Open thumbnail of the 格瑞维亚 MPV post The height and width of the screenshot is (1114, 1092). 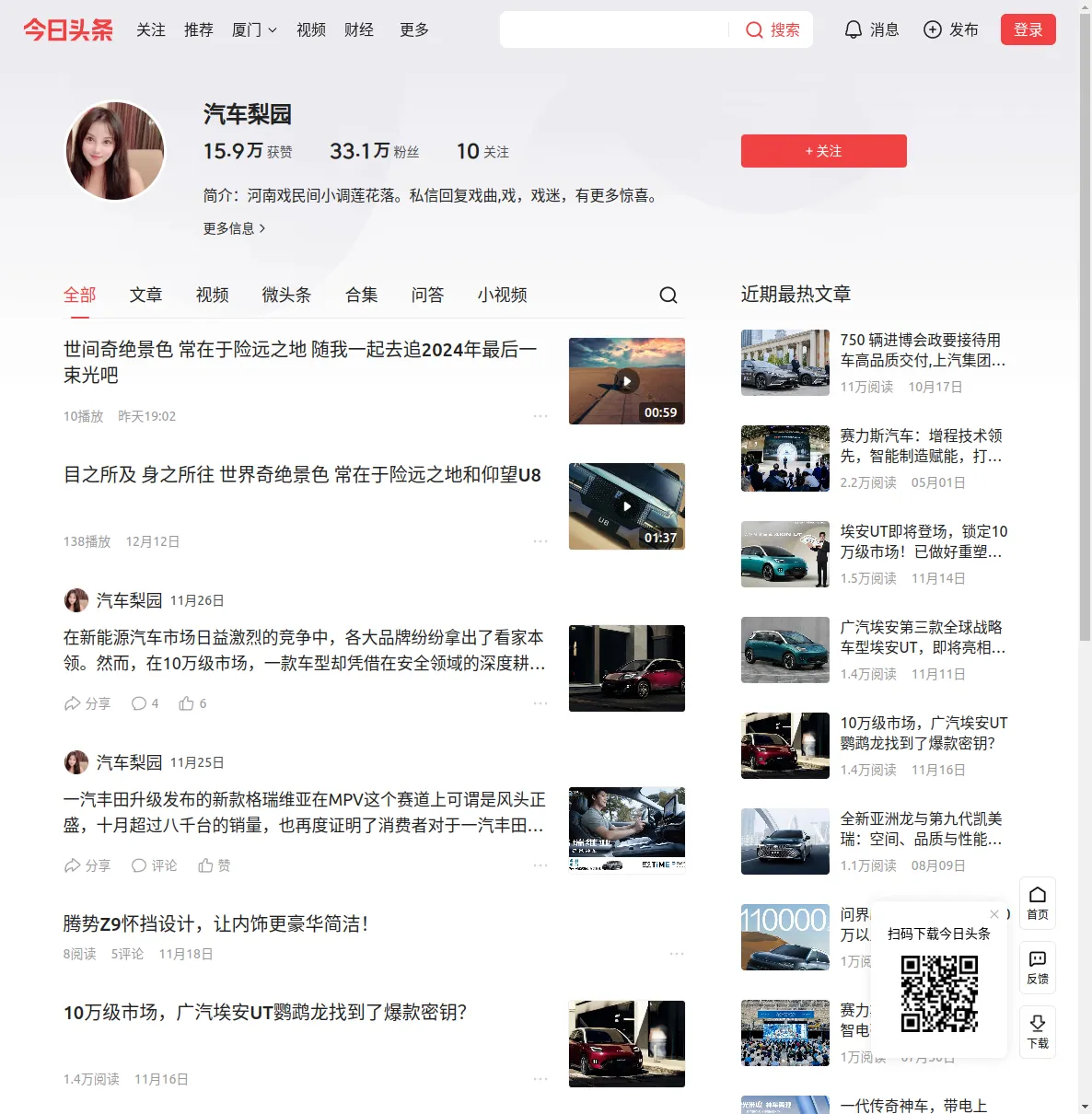pyautogui.click(x=627, y=829)
